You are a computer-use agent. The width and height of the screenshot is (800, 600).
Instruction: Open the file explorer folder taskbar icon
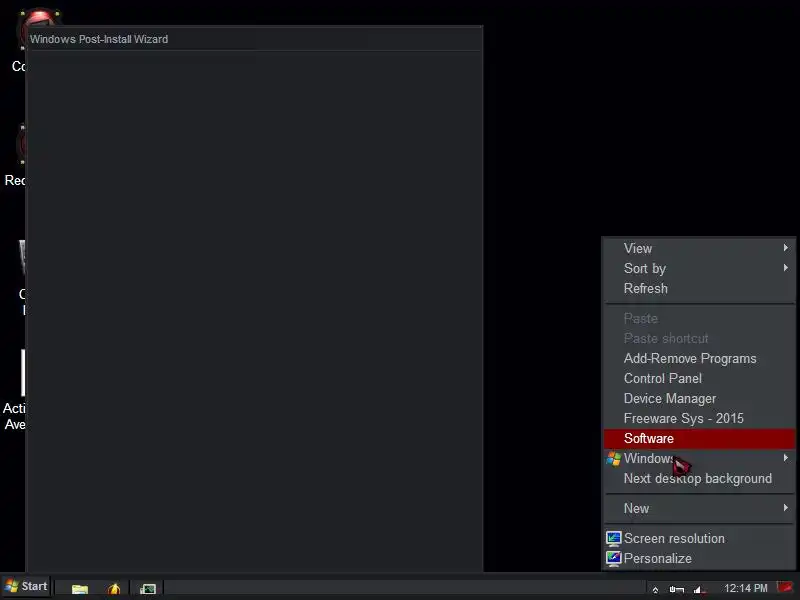pos(80,588)
